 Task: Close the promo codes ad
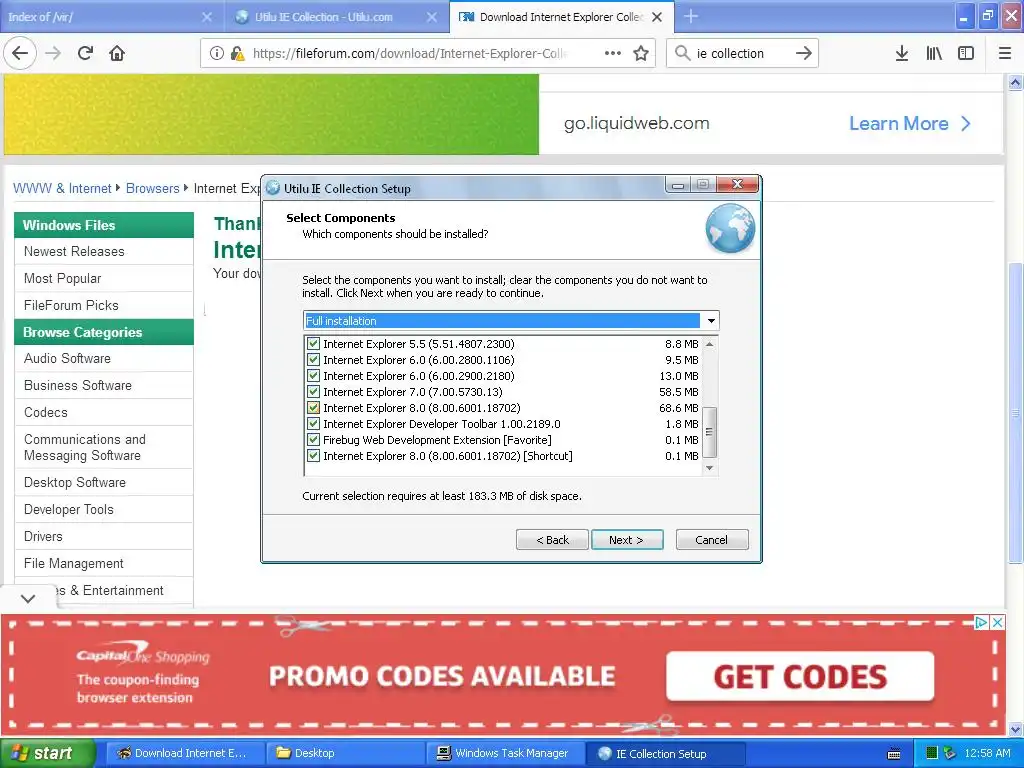997,622
